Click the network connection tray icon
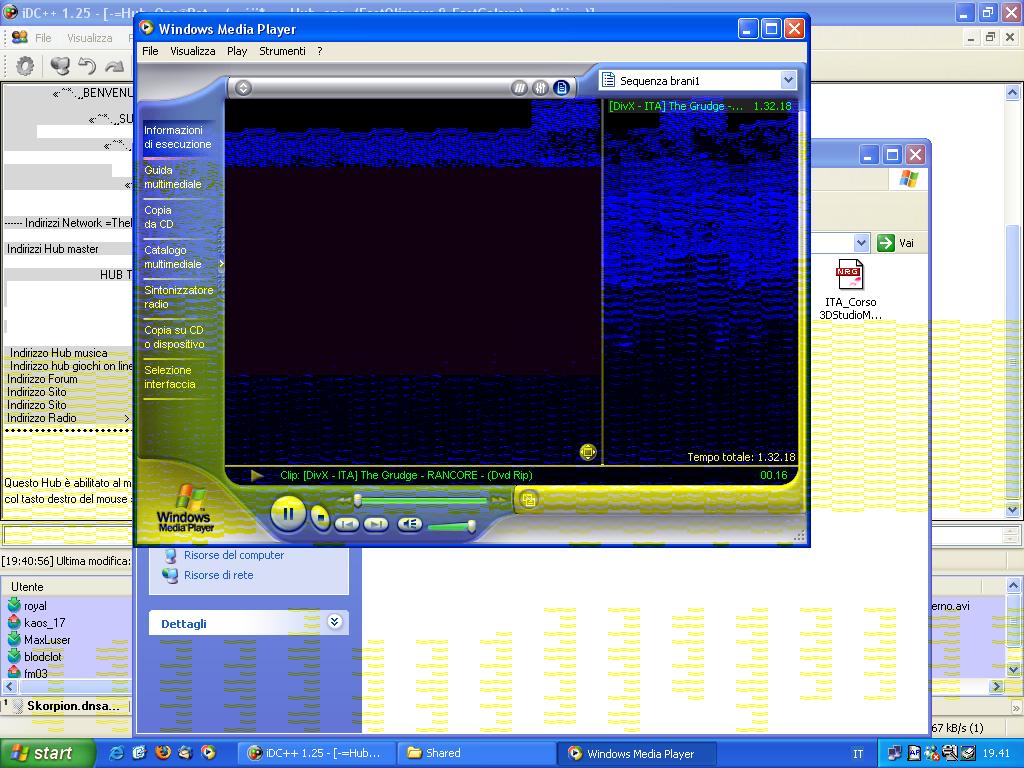 click(895, 753)
